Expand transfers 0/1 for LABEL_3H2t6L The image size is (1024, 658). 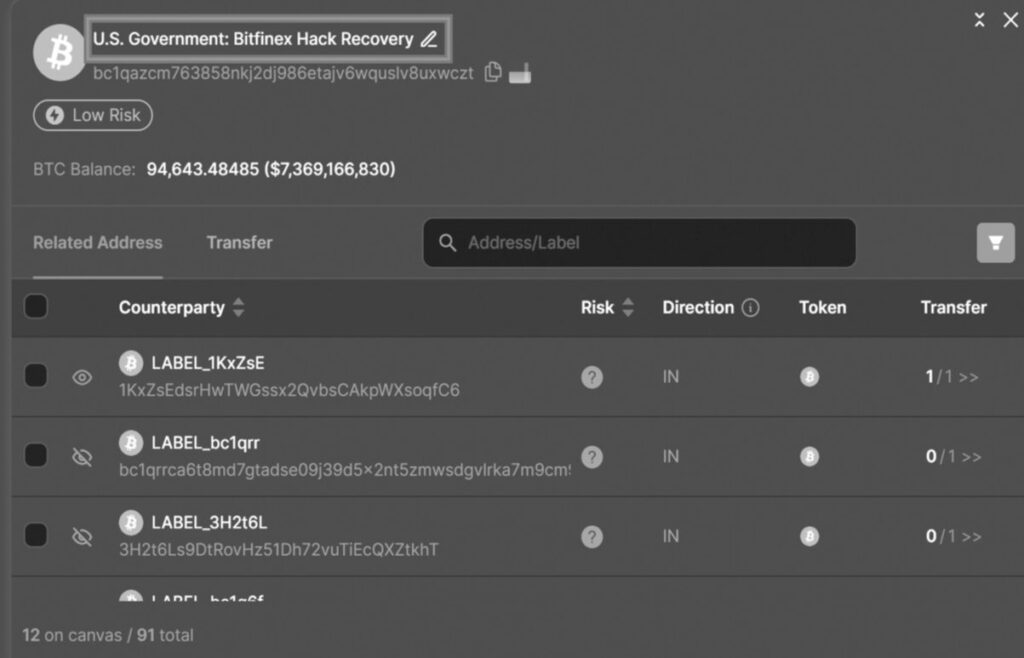pos(953,536)
